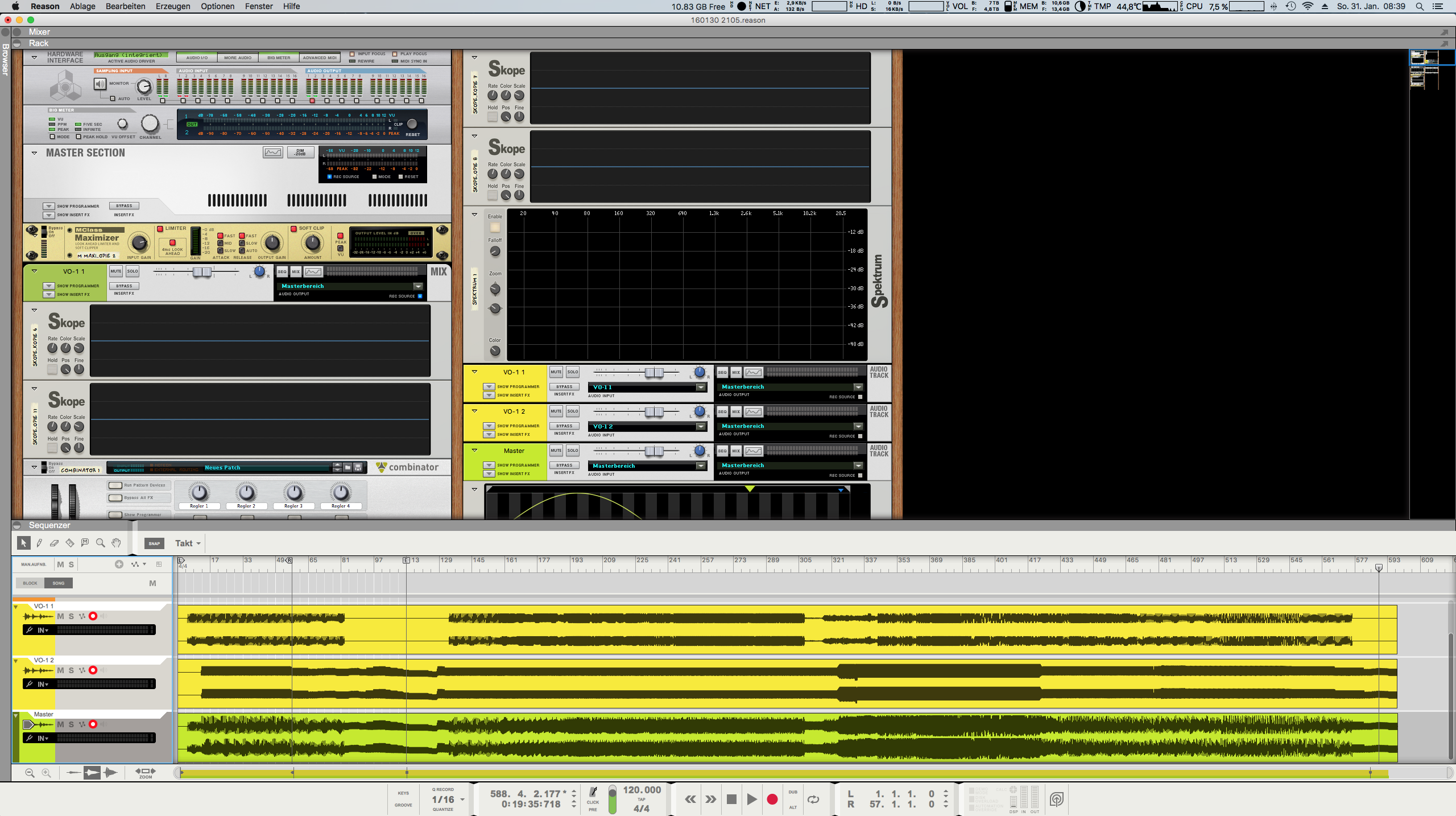Open the audio output settings icon in transport

click(1057, 799)
